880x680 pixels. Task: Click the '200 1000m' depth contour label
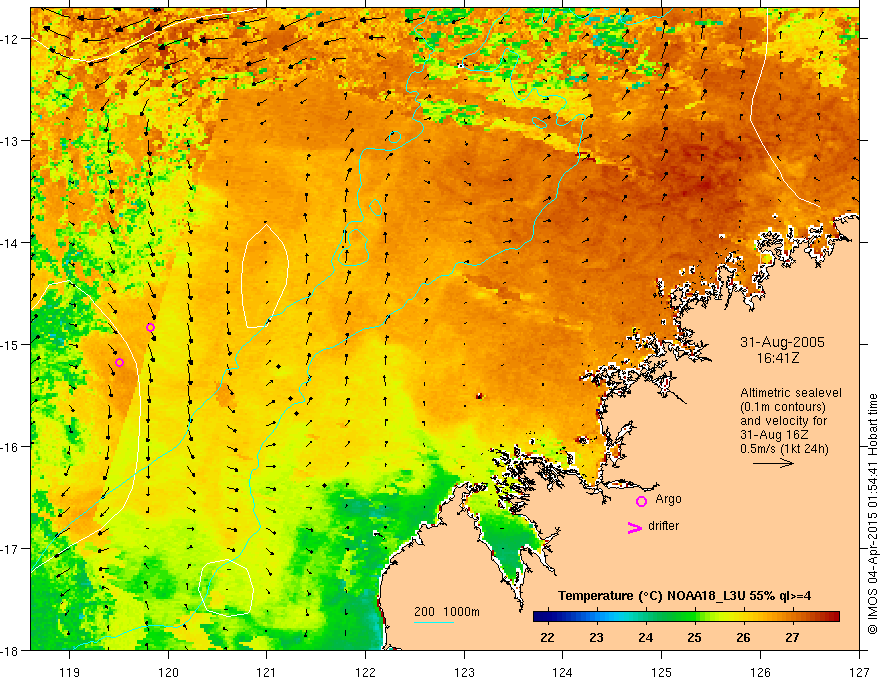click(x=447, y=612)
